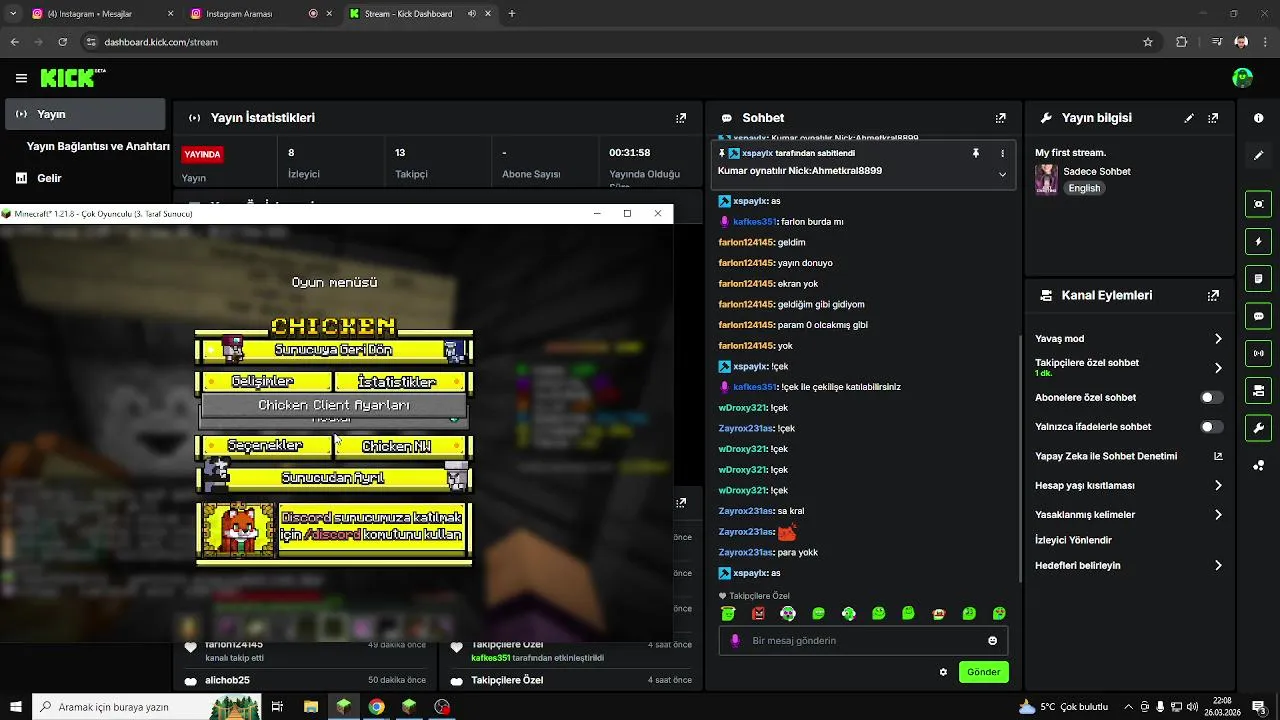
Task: Reload the dashboard page
Action: click(x=62, y=42)
